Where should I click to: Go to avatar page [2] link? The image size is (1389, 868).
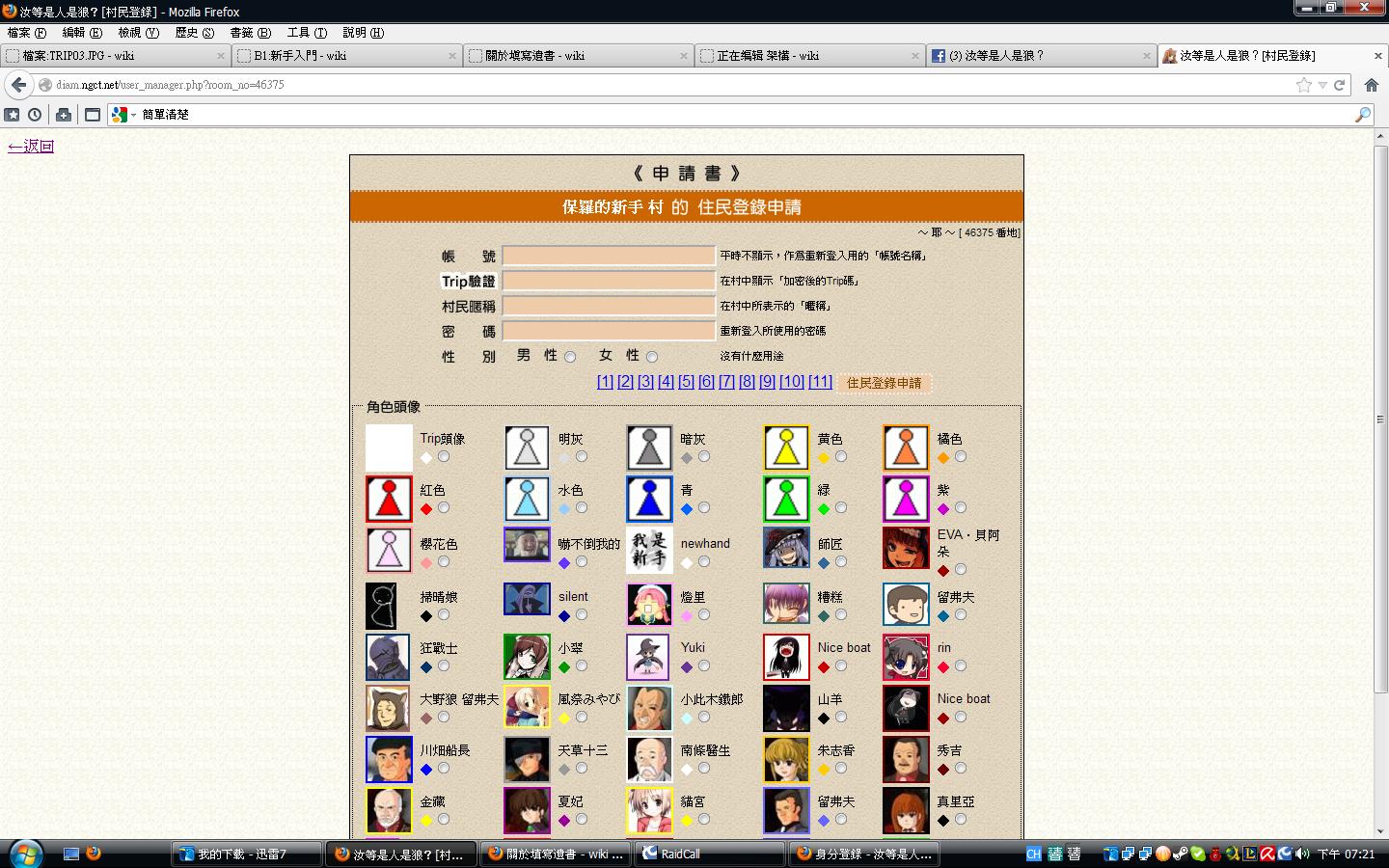625,382
